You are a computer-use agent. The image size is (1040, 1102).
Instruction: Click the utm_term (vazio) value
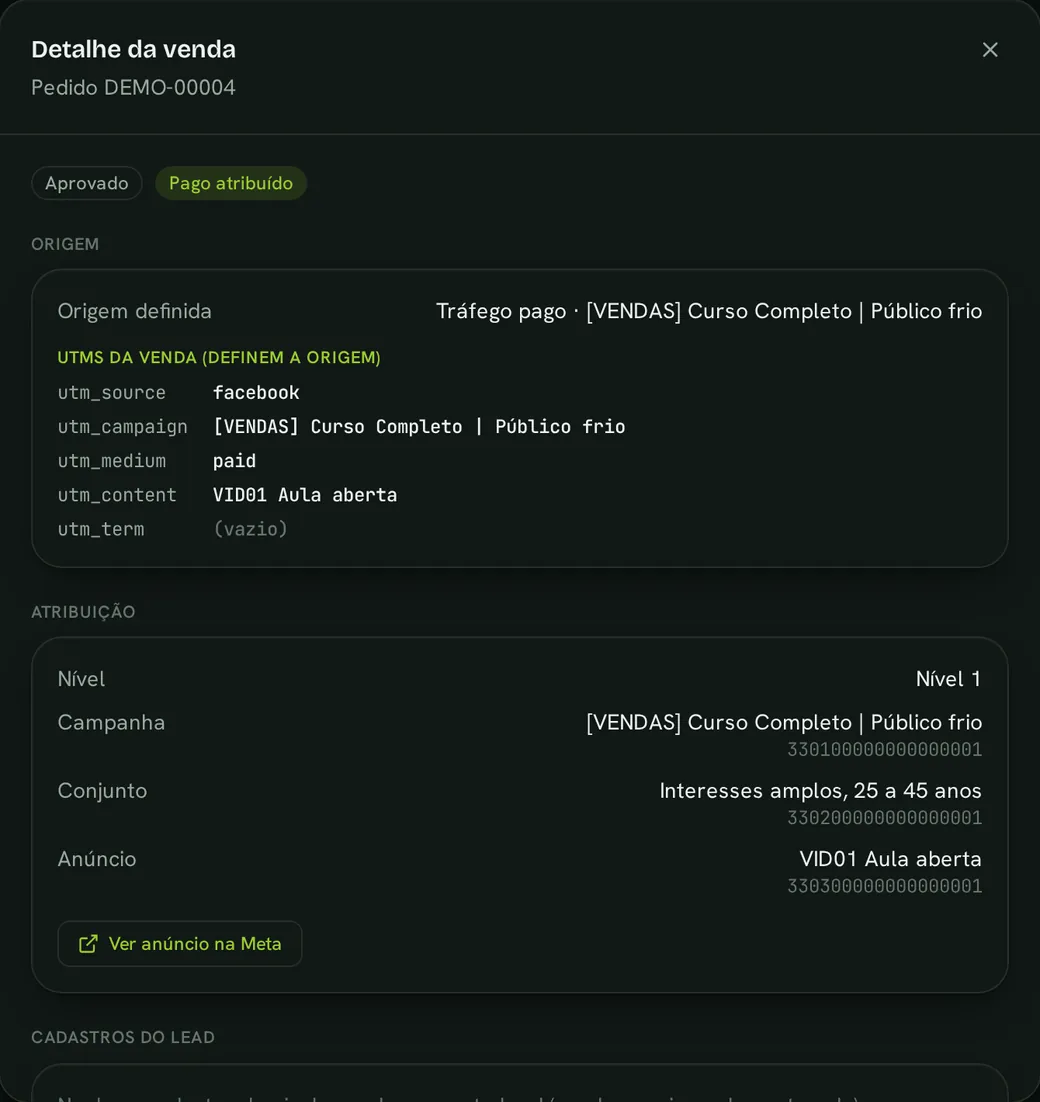(x=251, y=529)
